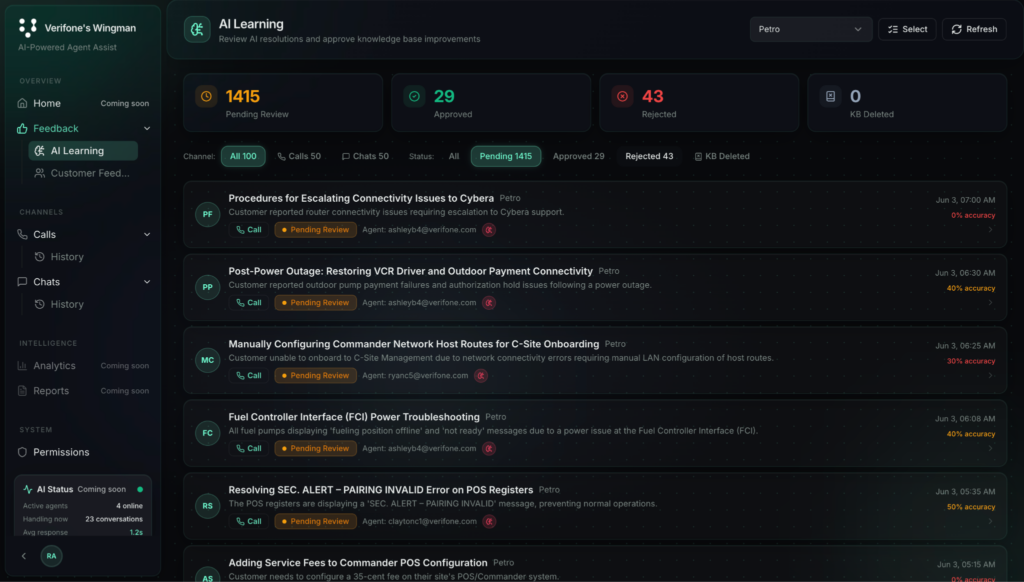Open the SEC. ALERT PAIRING INVALID row arrow
The height and width of the screenshot is (582, 1024).
click(x=991, y=521)
